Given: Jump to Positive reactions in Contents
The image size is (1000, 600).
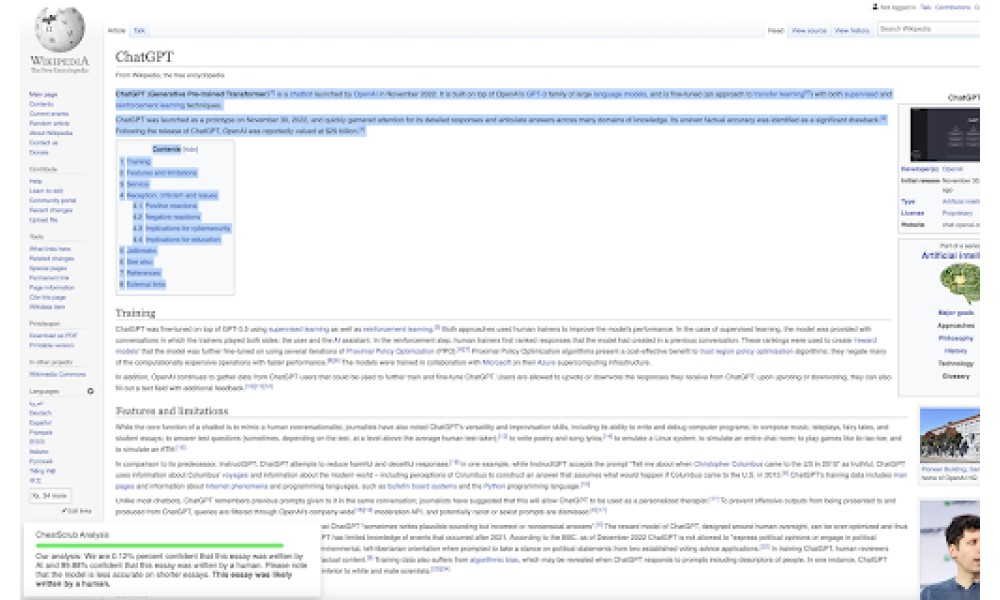Looking at the screenshot, I should coord(171,206).
